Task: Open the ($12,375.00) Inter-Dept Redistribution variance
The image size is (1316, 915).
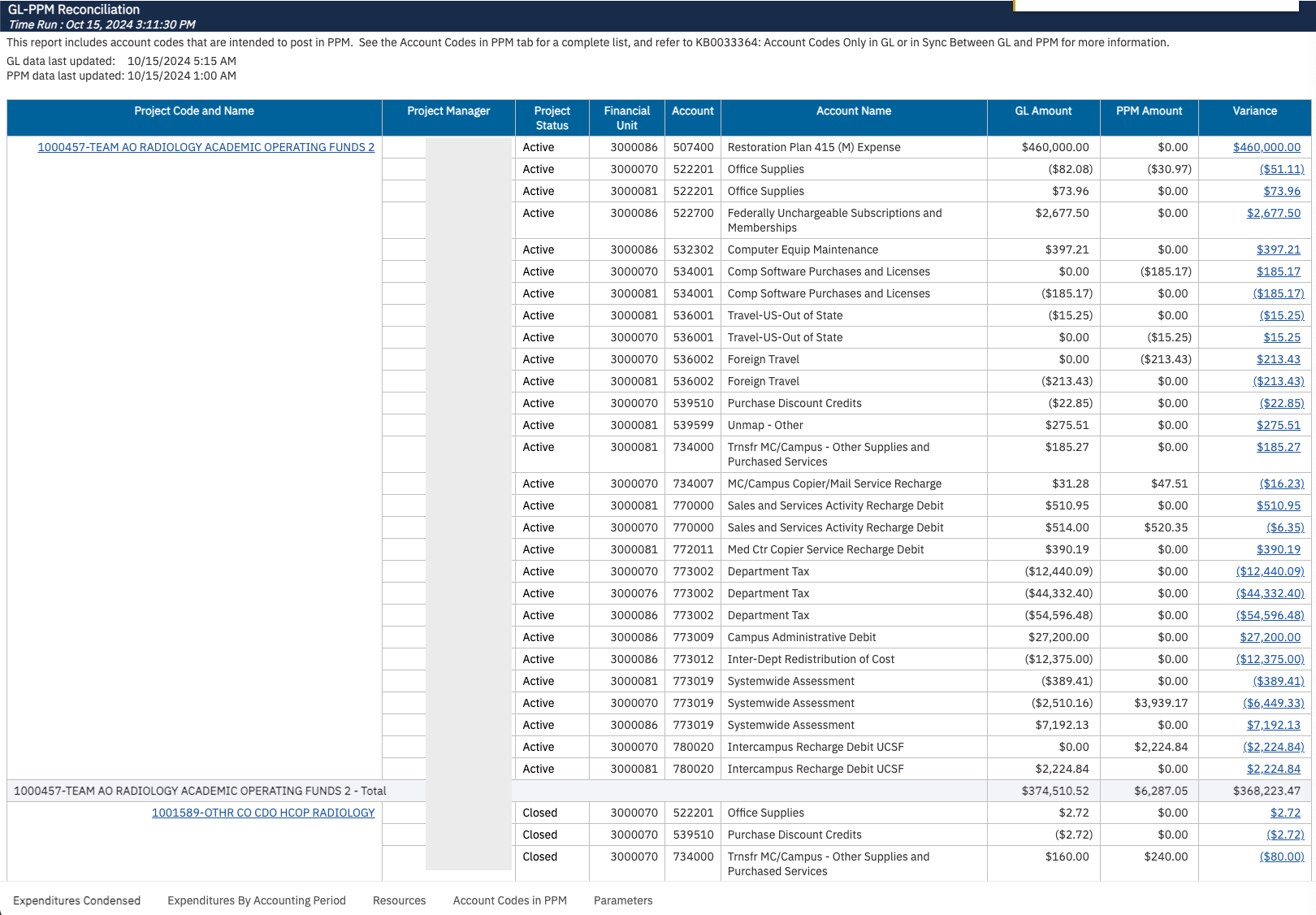Action: 1270,659
